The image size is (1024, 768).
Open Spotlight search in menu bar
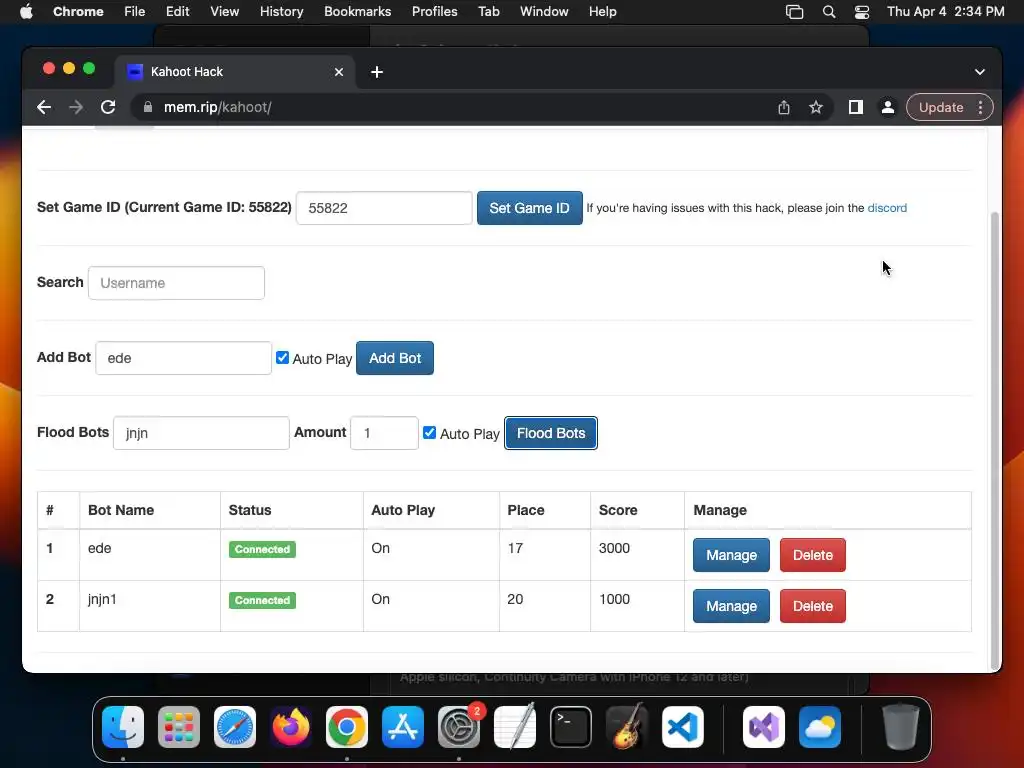[829, 11]
